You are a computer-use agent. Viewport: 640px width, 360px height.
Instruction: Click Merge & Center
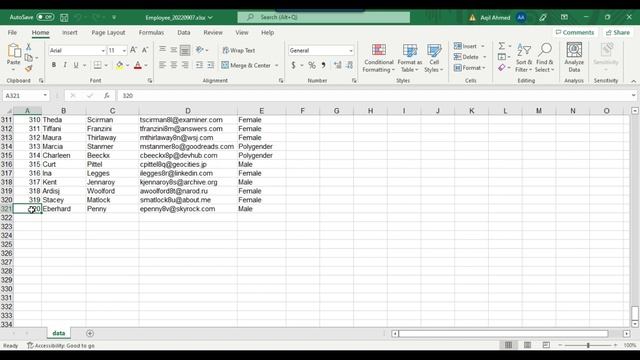[246, 65]
